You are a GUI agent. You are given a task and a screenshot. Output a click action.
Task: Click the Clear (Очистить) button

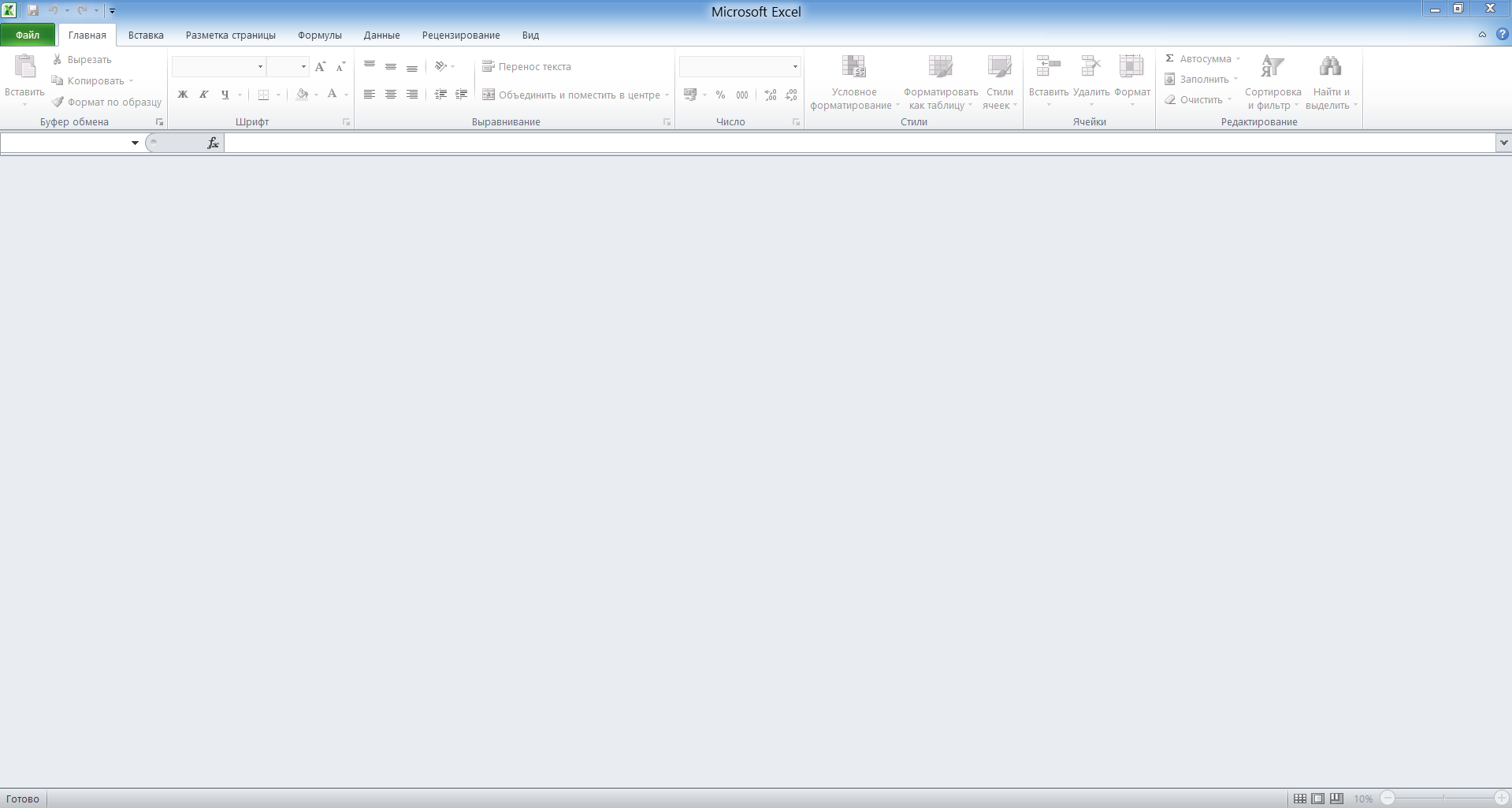tap(1198, 99)
